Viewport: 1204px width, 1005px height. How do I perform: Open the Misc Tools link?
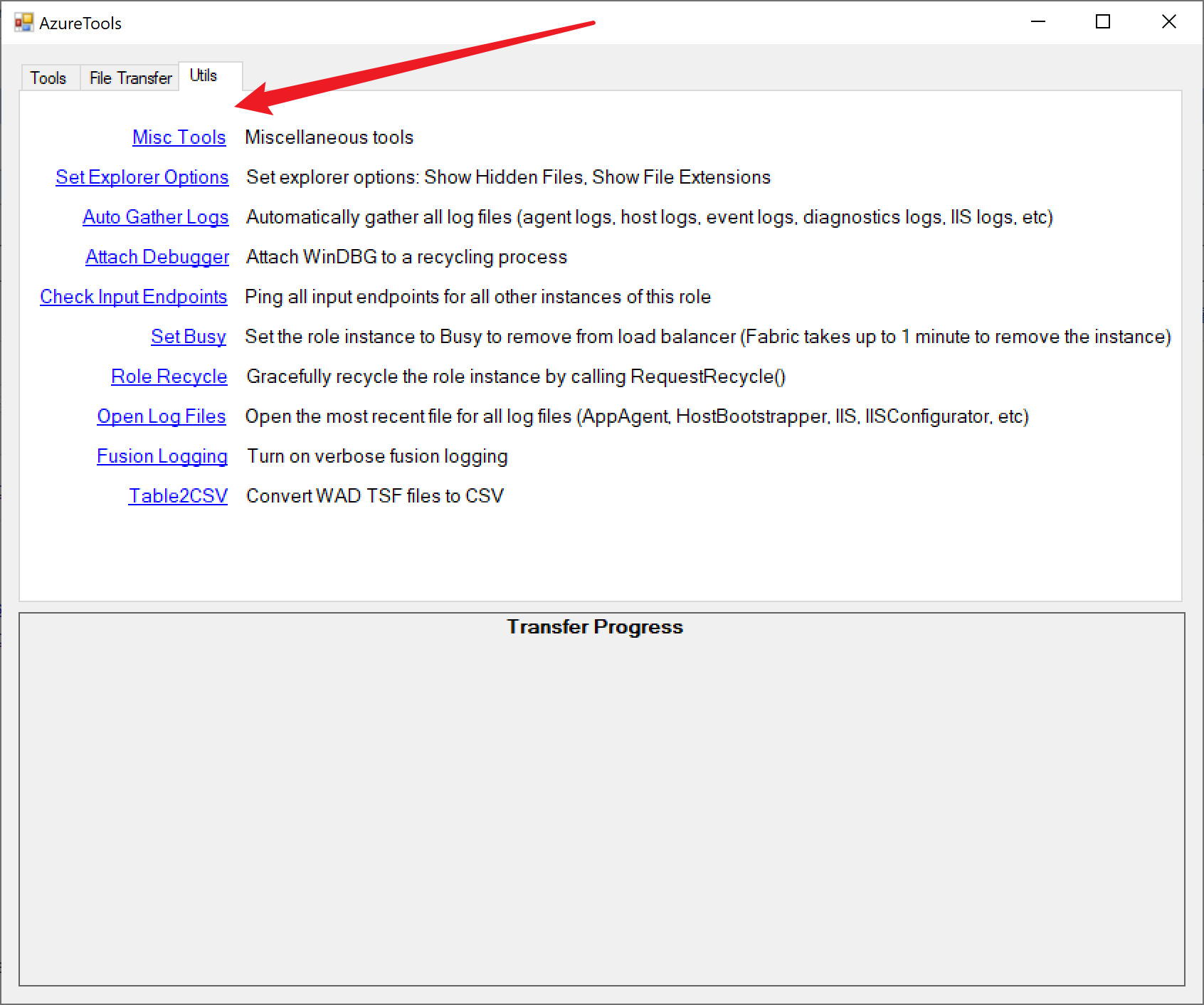tap(179, 137)
